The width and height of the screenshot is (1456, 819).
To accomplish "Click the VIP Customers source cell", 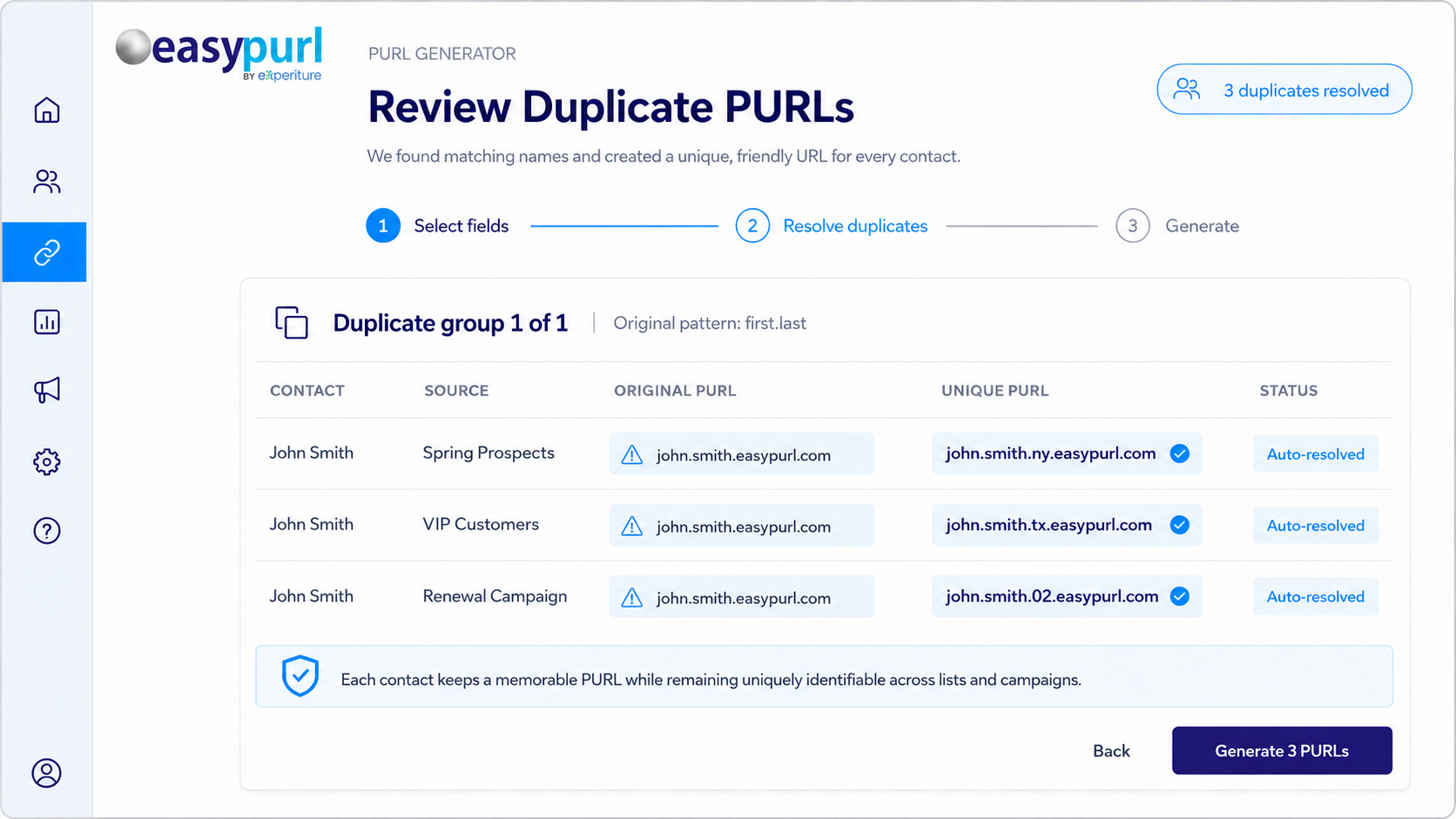I will [x=481, y=524].
